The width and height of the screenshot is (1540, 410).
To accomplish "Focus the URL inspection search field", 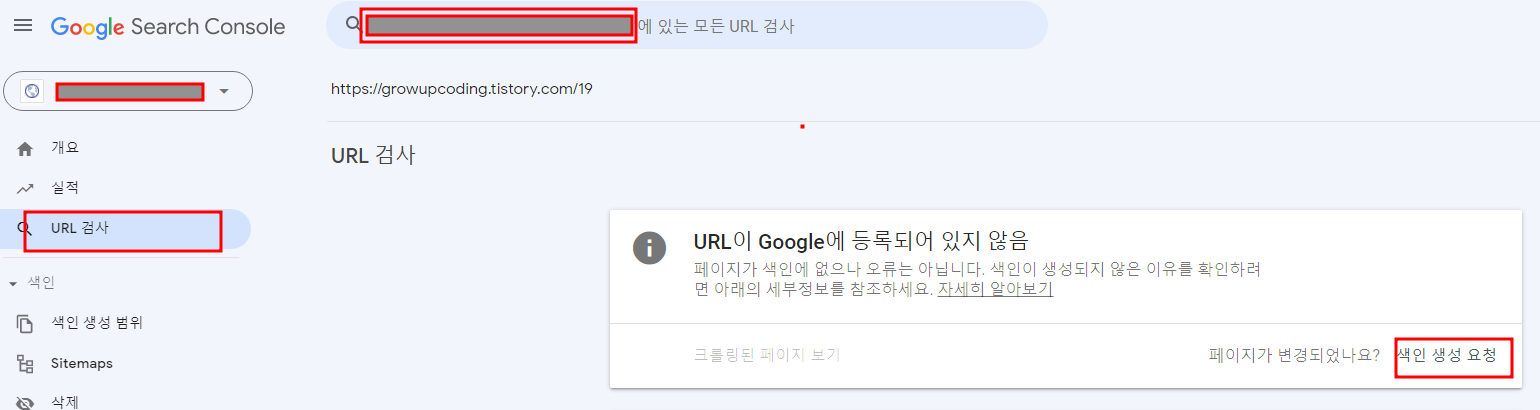I will (x=686, y=25).
